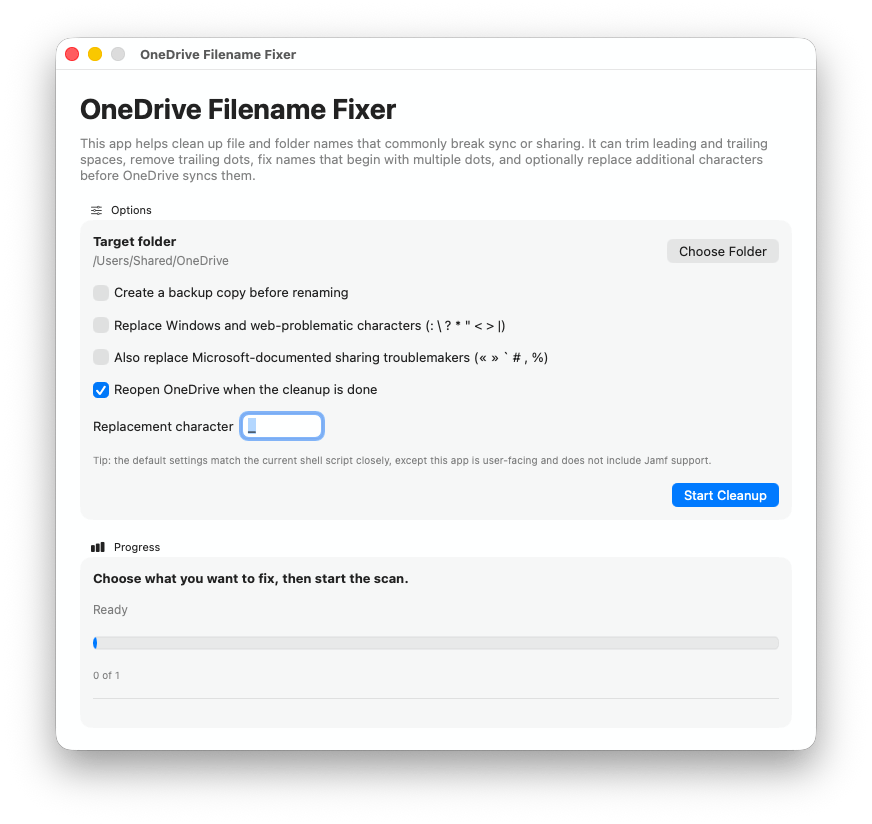
Task: Enable Microsoft-documented sharing troublemakers replacement
Action: pyautogui.click(x=101, y=357)
